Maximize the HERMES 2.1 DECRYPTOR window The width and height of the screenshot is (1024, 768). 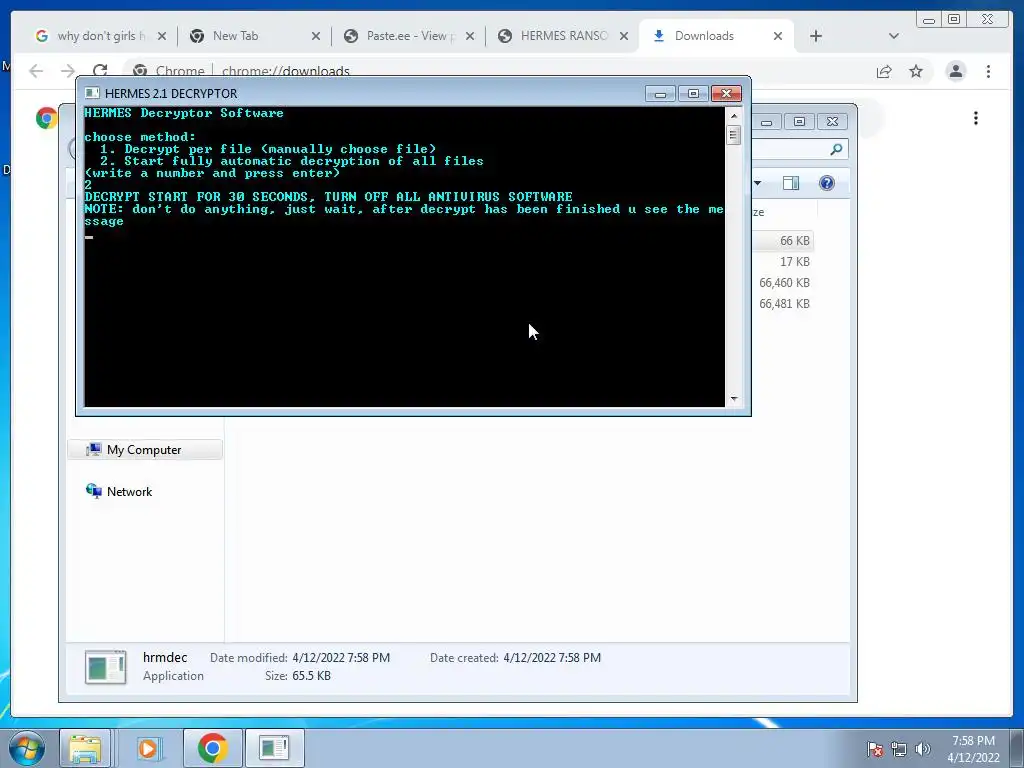pyautogui.click(x=693, y=94)
